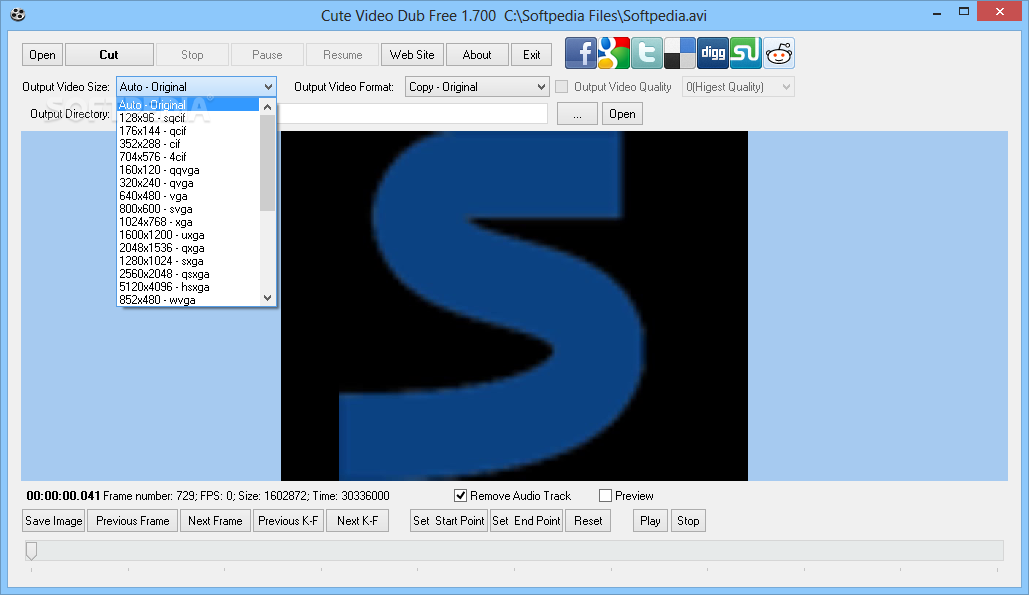Click the size list scroll-down arrow
This screenshot has width=1029, height=595.
(267, 298)
